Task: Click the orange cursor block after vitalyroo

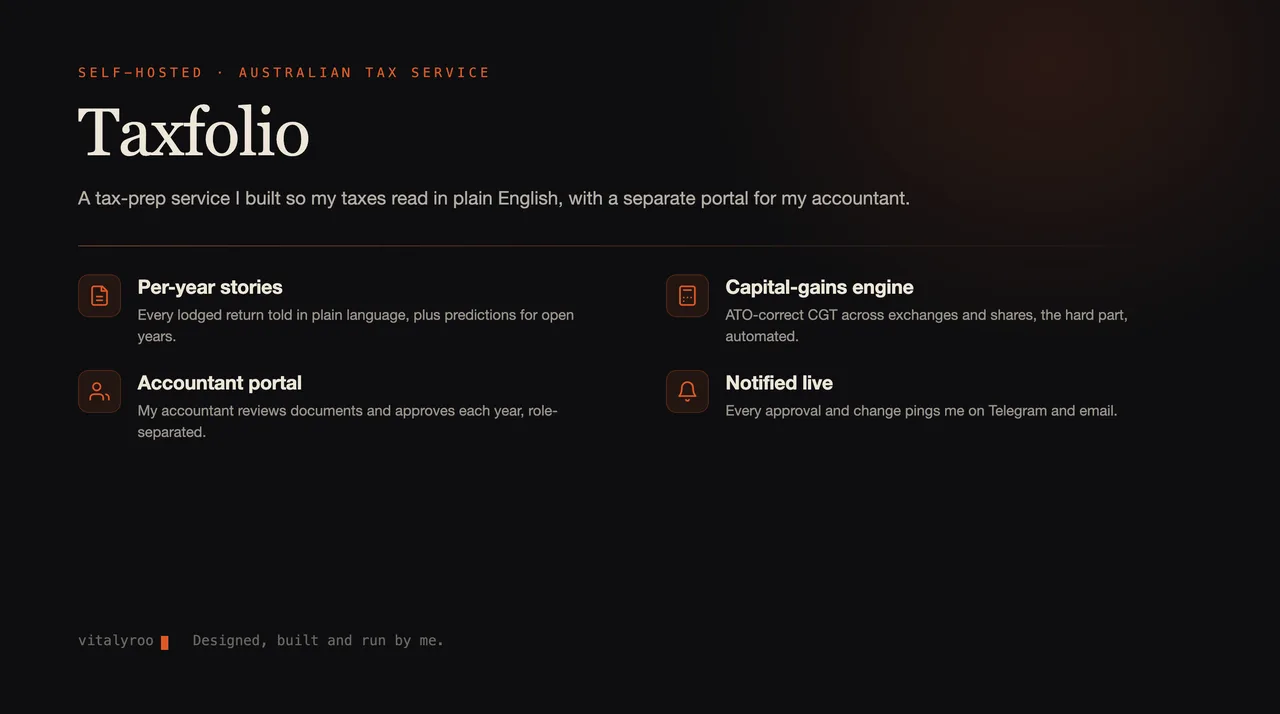Action: (x=165, y=642)
